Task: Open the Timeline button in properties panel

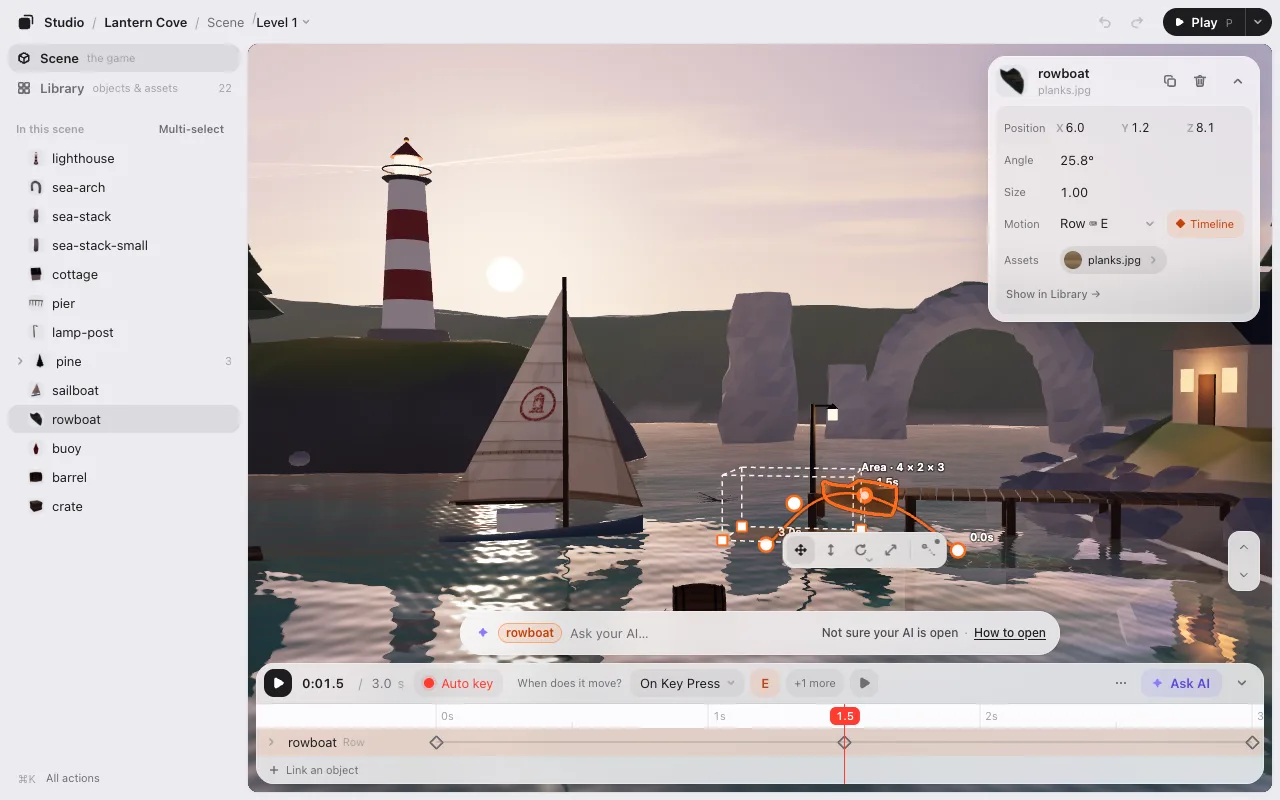Action: tap(1205, 224)
